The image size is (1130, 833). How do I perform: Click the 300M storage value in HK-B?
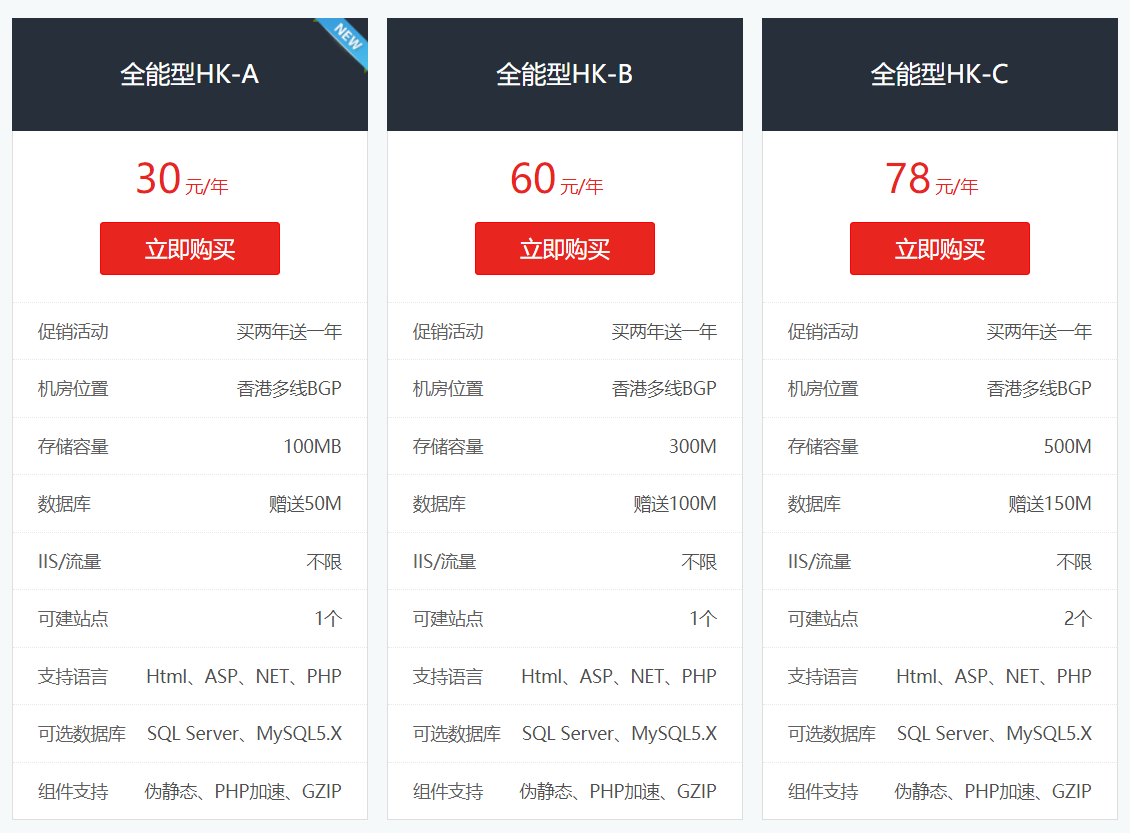pos(692,447)
